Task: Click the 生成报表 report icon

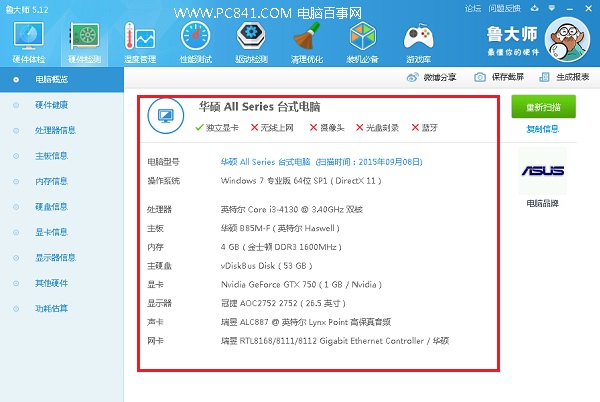Action: coord(544,77)
